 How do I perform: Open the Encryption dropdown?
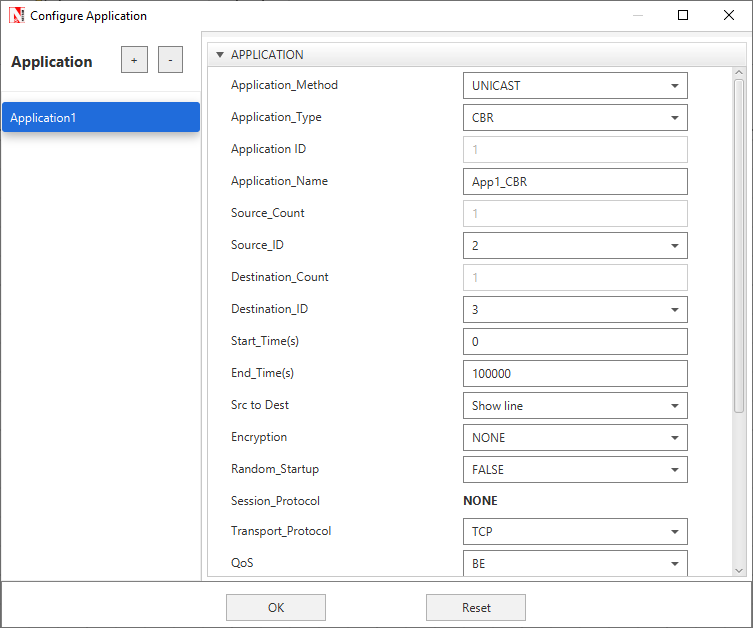[575, 437]
